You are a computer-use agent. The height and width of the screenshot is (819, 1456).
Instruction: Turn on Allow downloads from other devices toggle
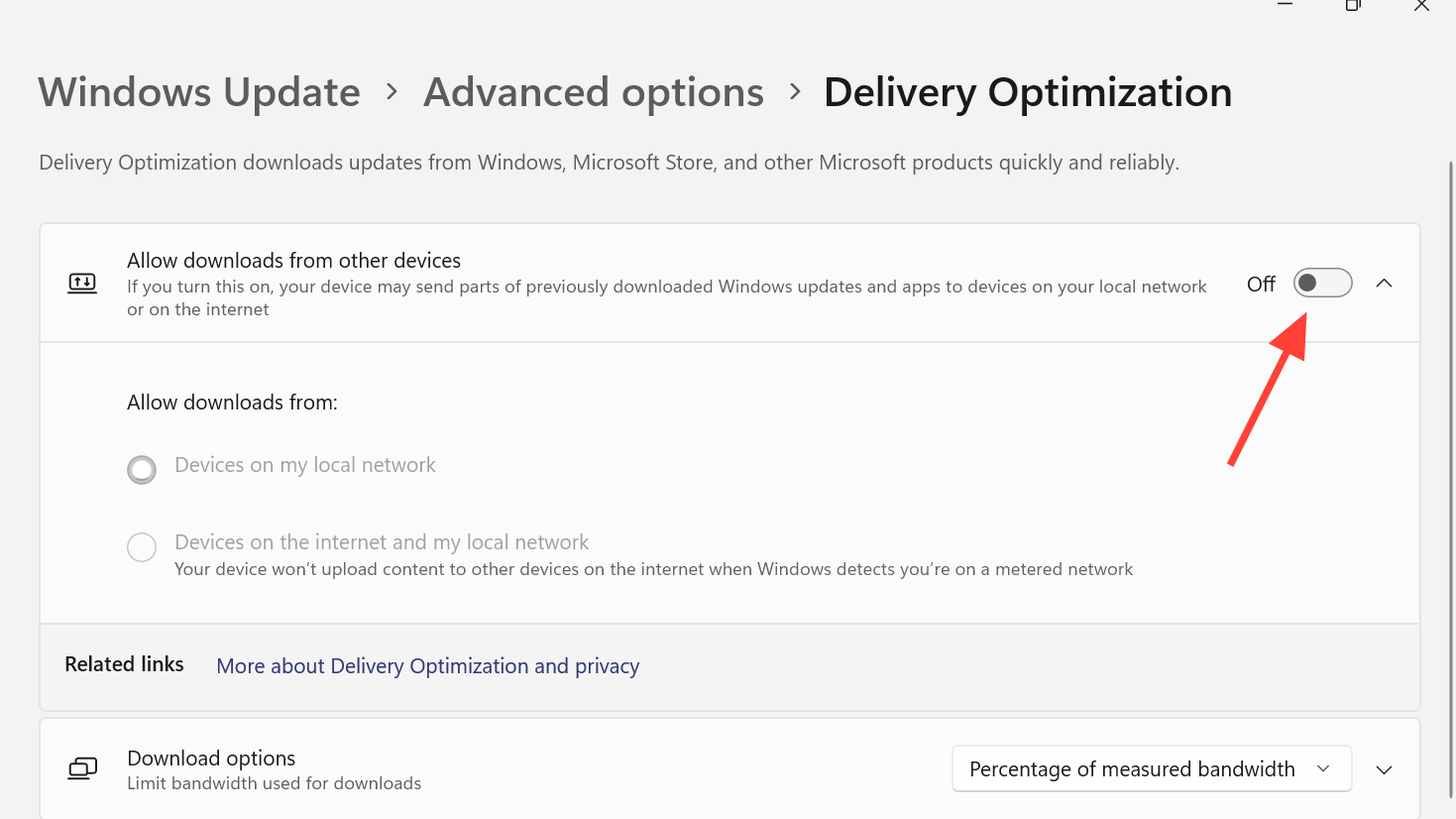[x=1322, y=284]
